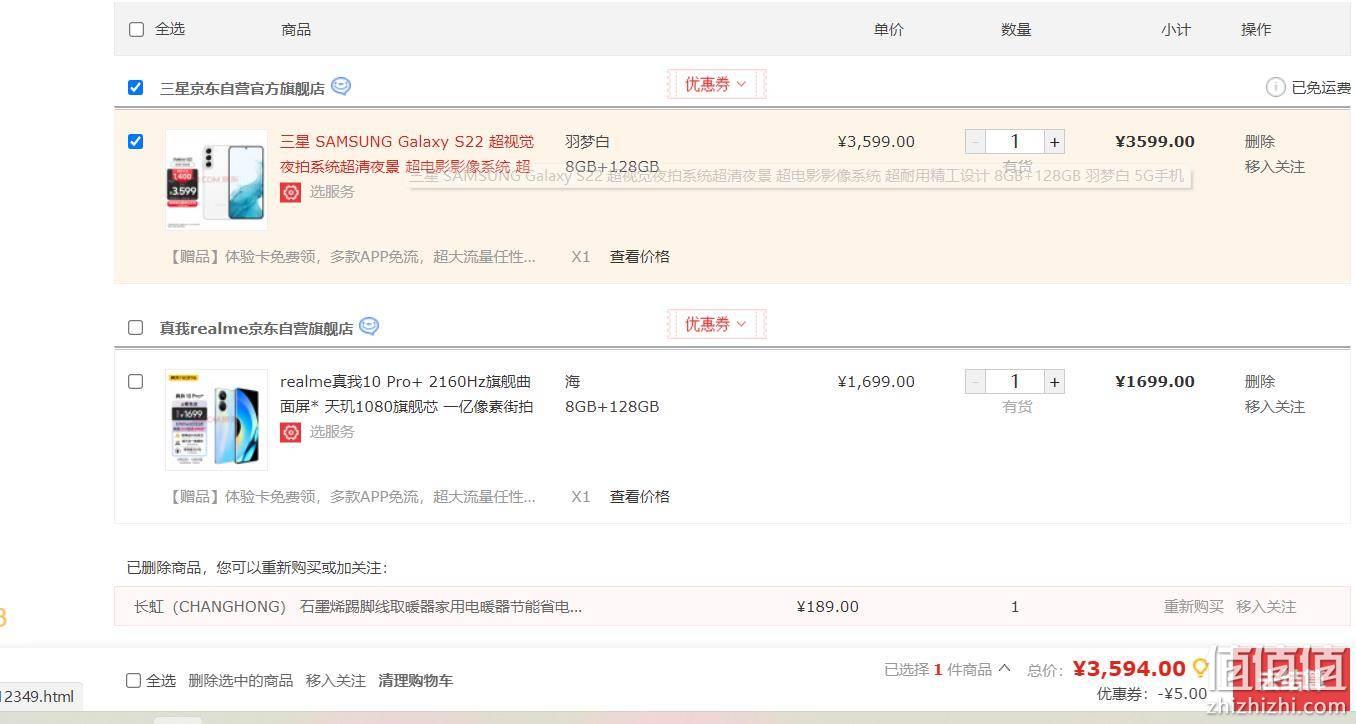Toggle bottom 全选 checkbox

pos(133,681)
